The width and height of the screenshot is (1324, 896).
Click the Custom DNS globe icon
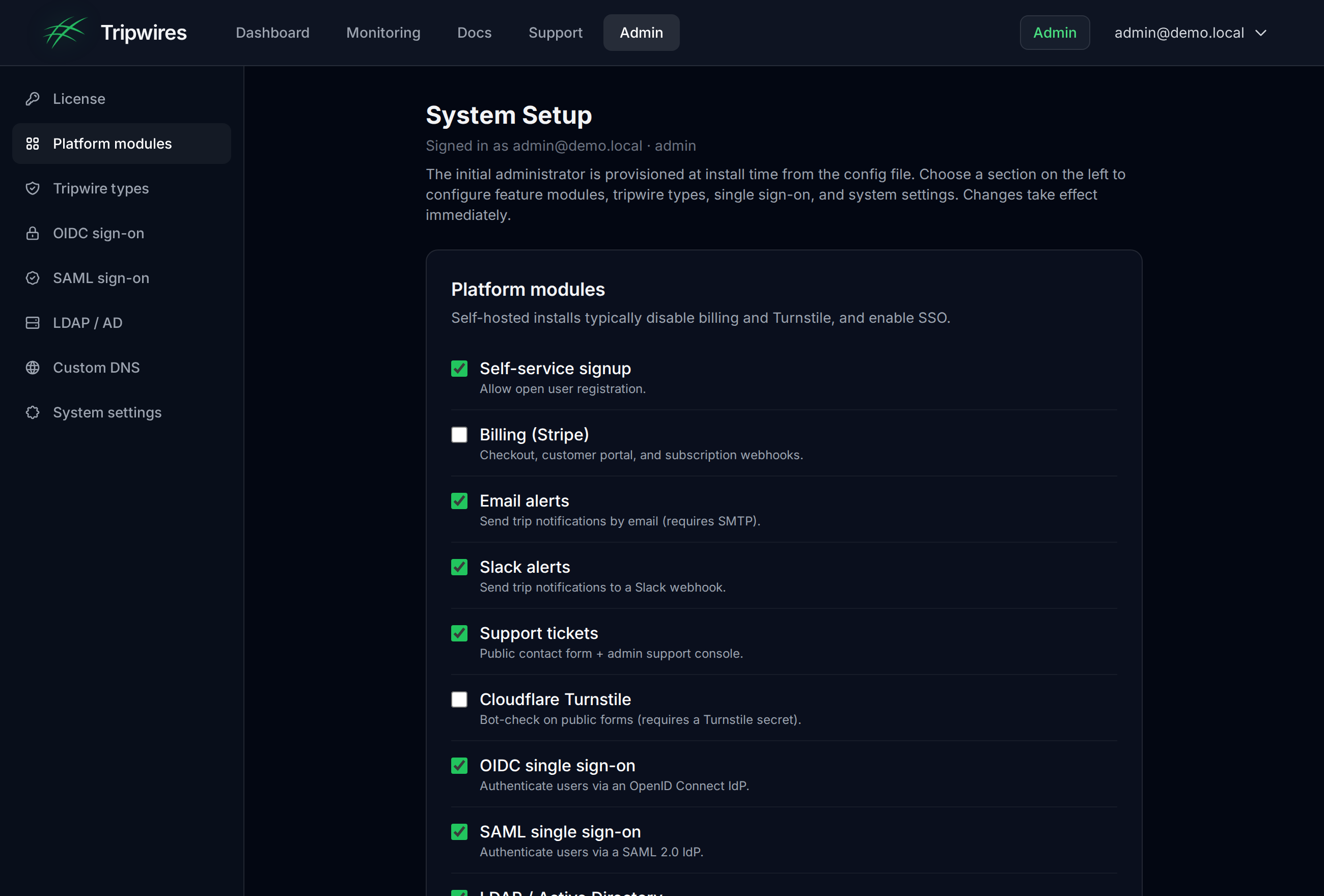33,368
